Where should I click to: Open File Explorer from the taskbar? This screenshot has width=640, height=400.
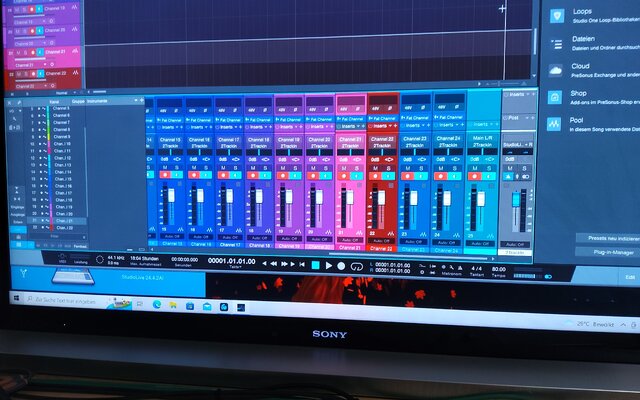(173, 305)
